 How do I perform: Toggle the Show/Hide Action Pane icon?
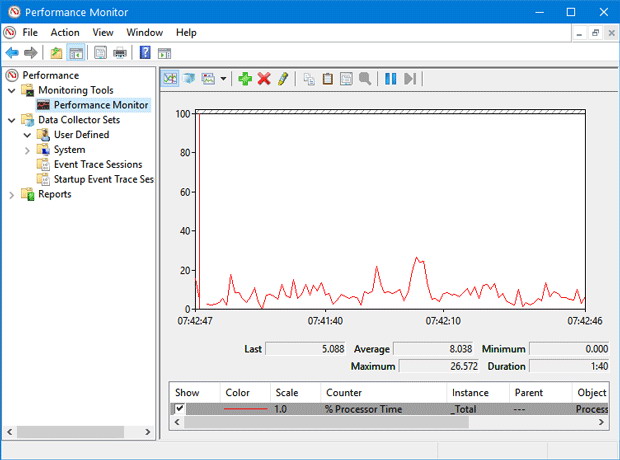click(164, 53)
